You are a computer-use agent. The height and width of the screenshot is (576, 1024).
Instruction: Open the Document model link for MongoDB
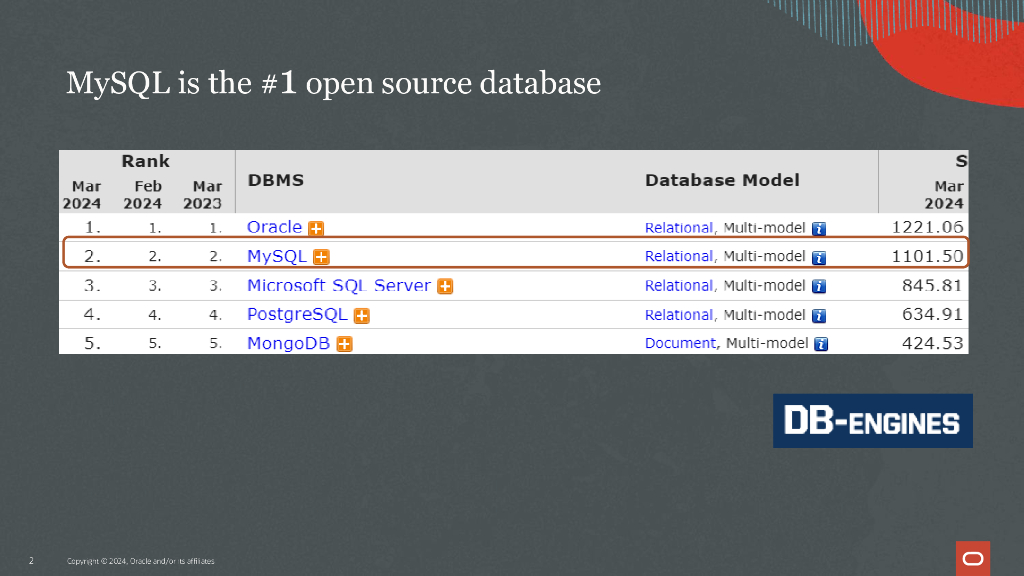(x=680, y=343)
